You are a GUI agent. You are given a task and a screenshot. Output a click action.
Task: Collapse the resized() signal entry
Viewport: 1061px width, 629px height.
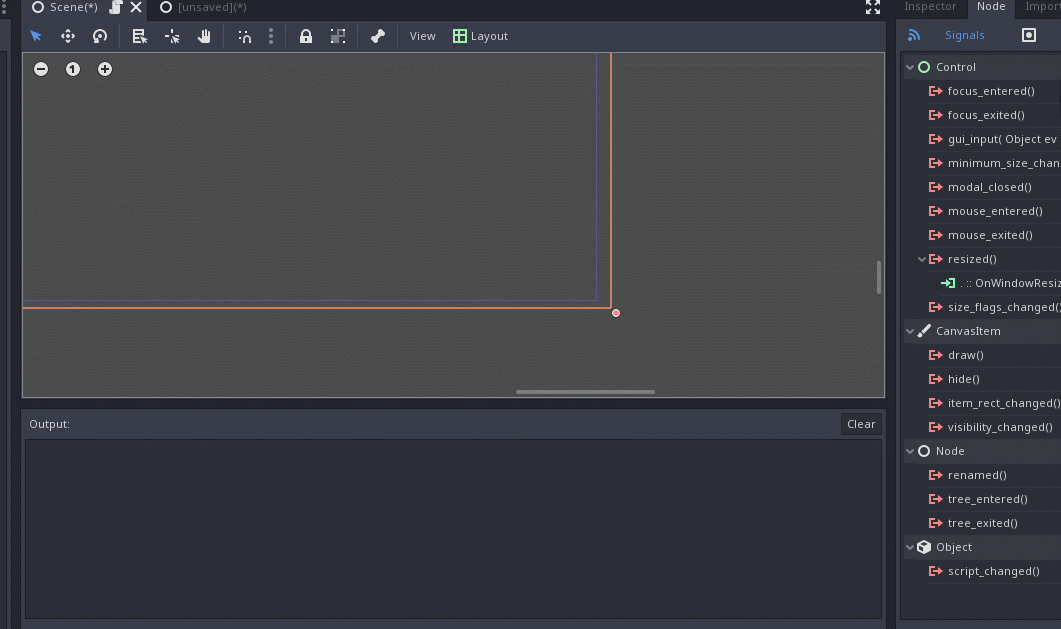point(921,258)
